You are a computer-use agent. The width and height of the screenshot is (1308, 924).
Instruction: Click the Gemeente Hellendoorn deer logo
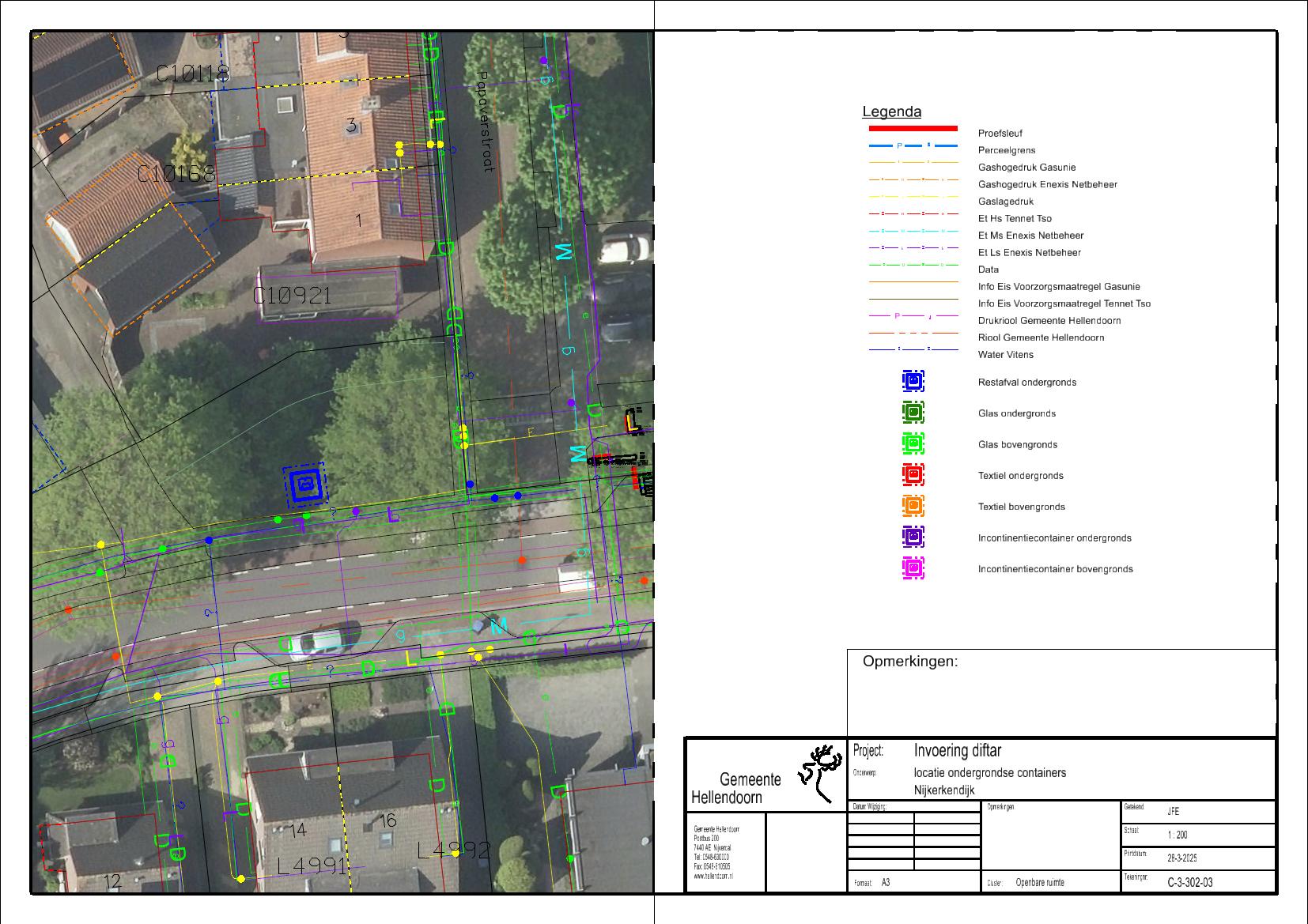[819, 771]
